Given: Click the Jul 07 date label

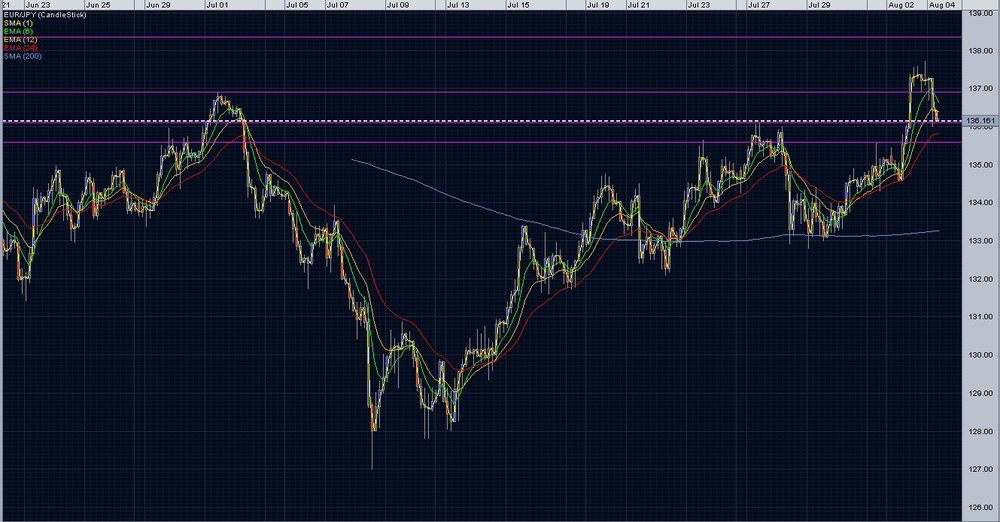Looking at the screenshot, I should tap(337, 4).
